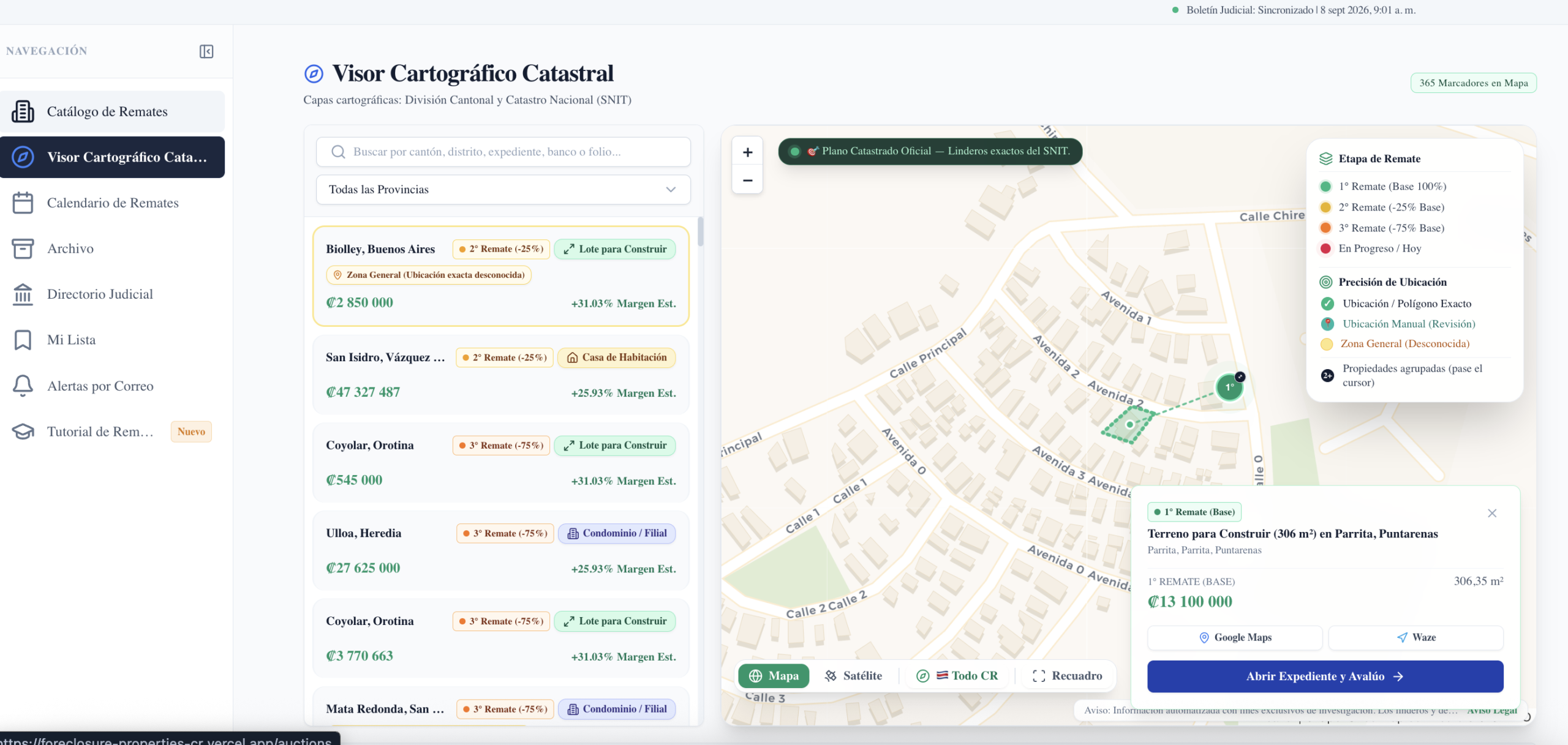Open property in Google Maps
Viewport: 1568px width, 745px height.
(1235, 637)
